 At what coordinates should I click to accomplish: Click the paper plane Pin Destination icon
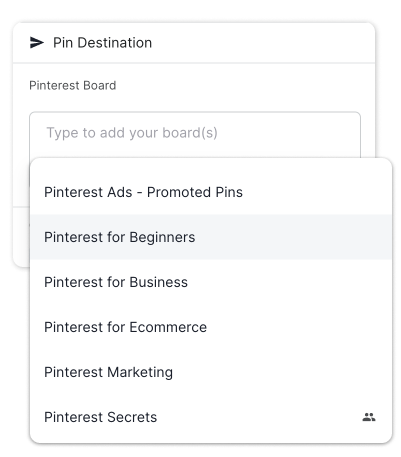pyautogui.click(x=37, y=43)
